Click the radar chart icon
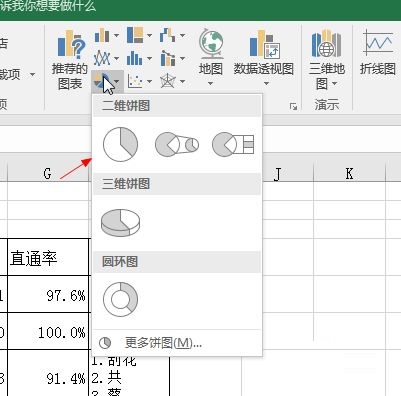 [168, 81]
